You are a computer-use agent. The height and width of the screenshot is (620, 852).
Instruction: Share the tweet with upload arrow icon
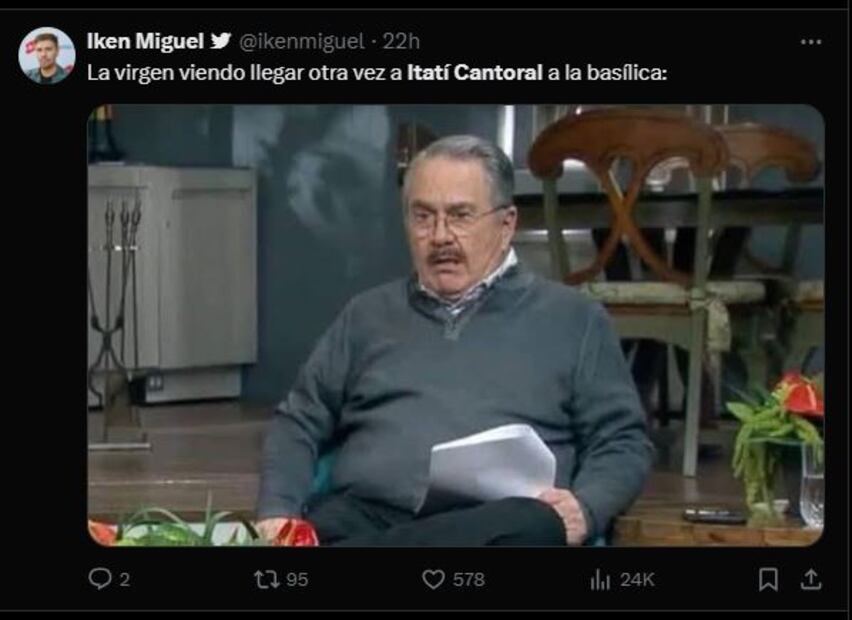click(810, 579)
